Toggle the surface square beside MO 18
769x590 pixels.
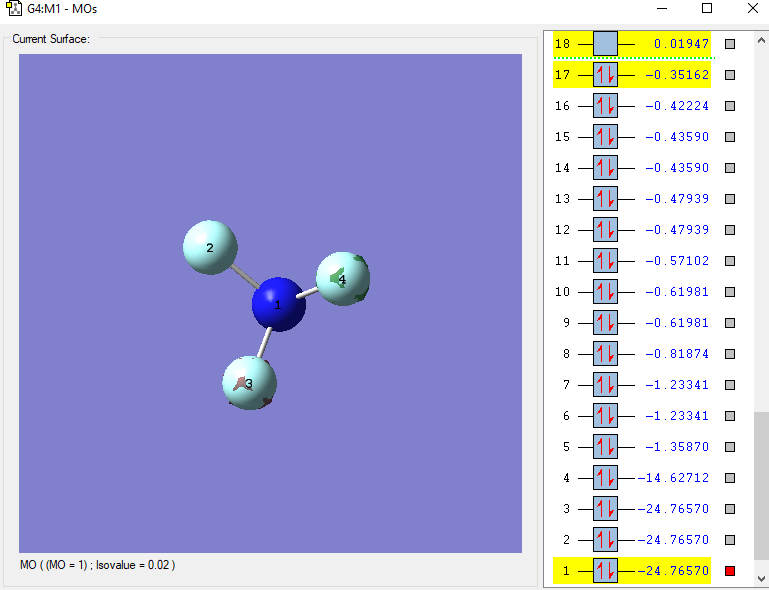point(730,44)
